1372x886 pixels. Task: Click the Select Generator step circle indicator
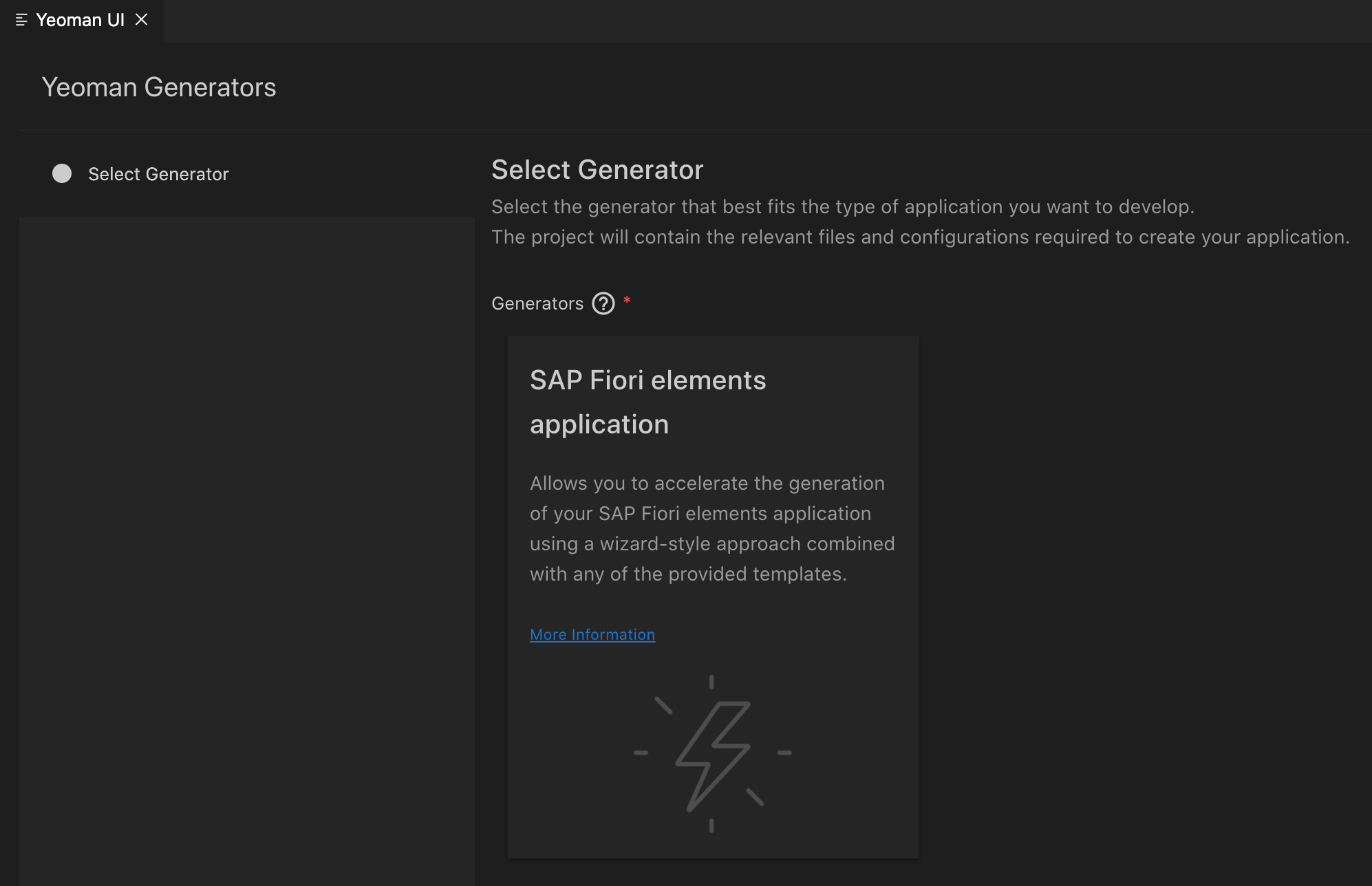[x=62, y=173]
